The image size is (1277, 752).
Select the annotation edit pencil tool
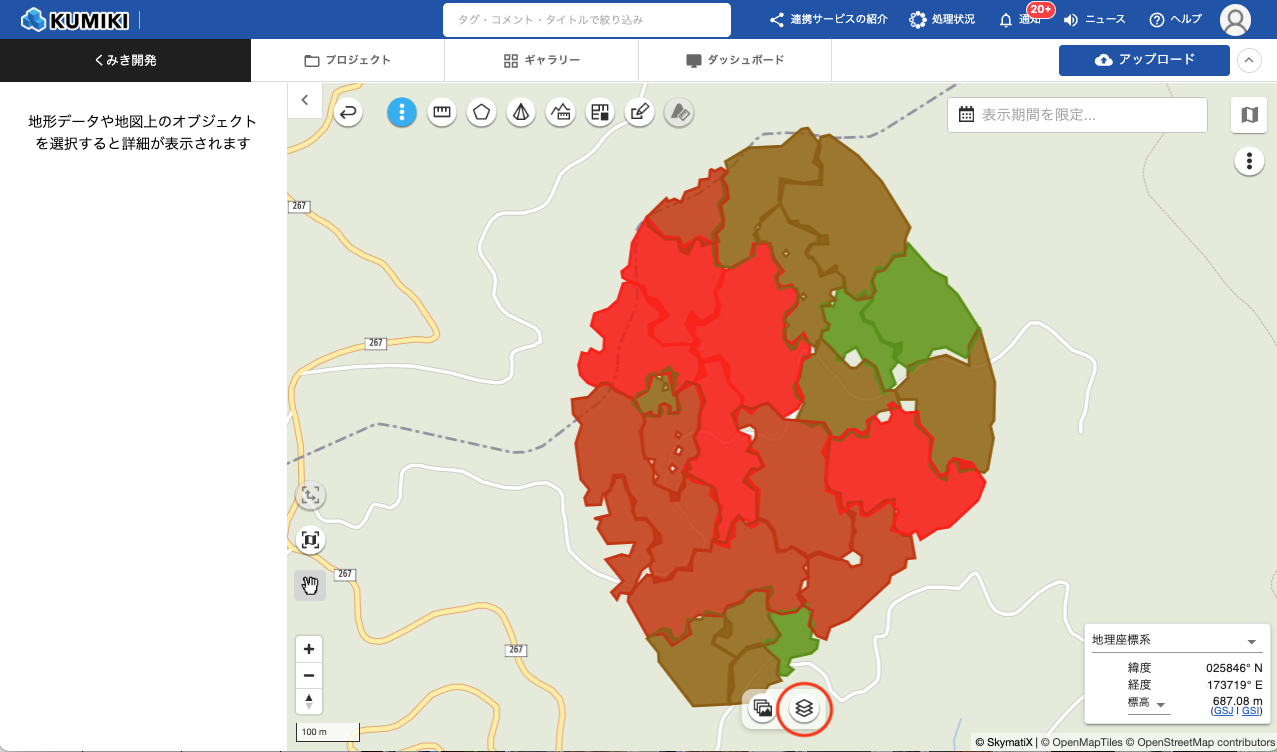pos(639,113)
